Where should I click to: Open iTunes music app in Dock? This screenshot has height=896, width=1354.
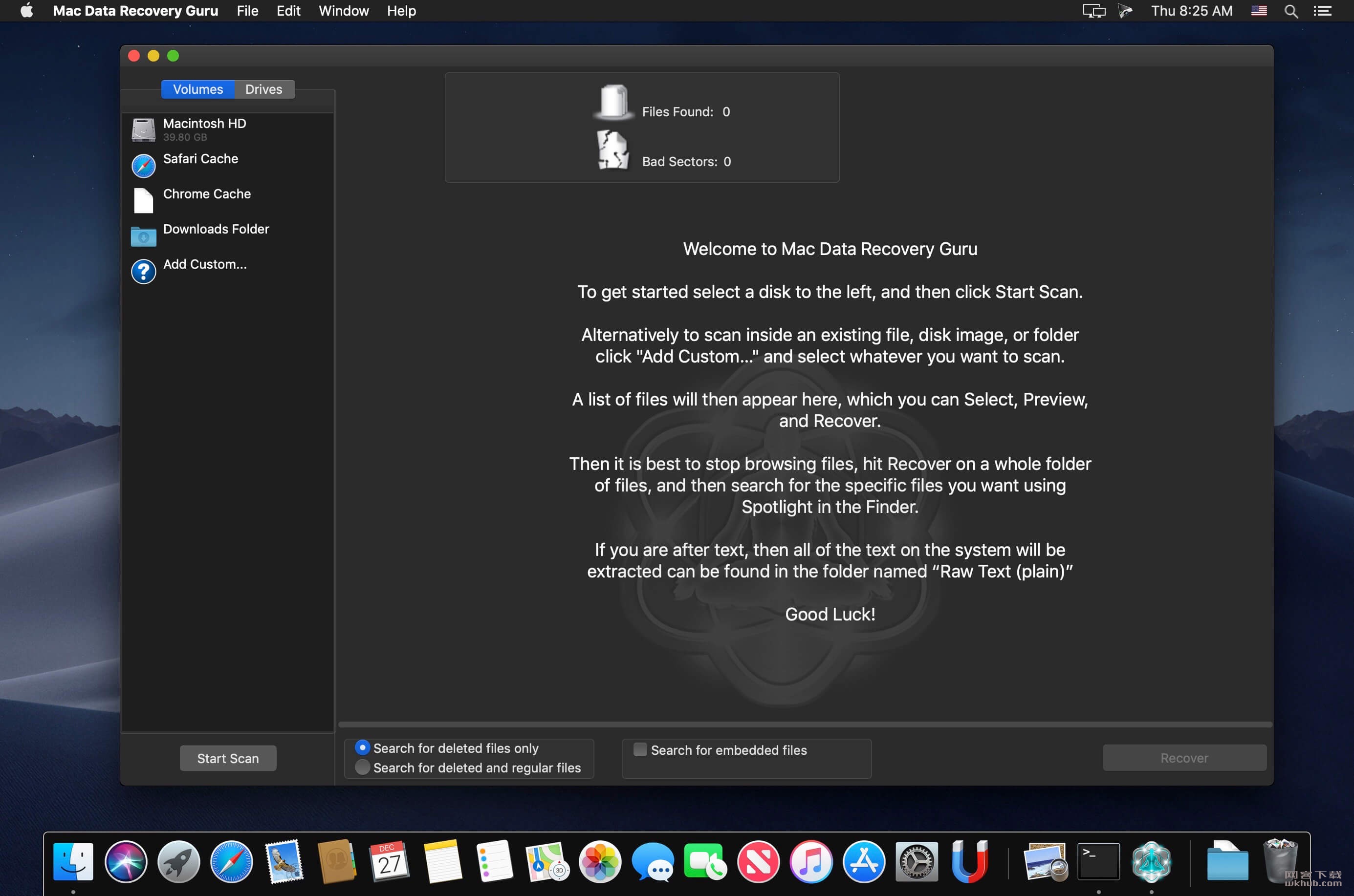click(811, 862)
